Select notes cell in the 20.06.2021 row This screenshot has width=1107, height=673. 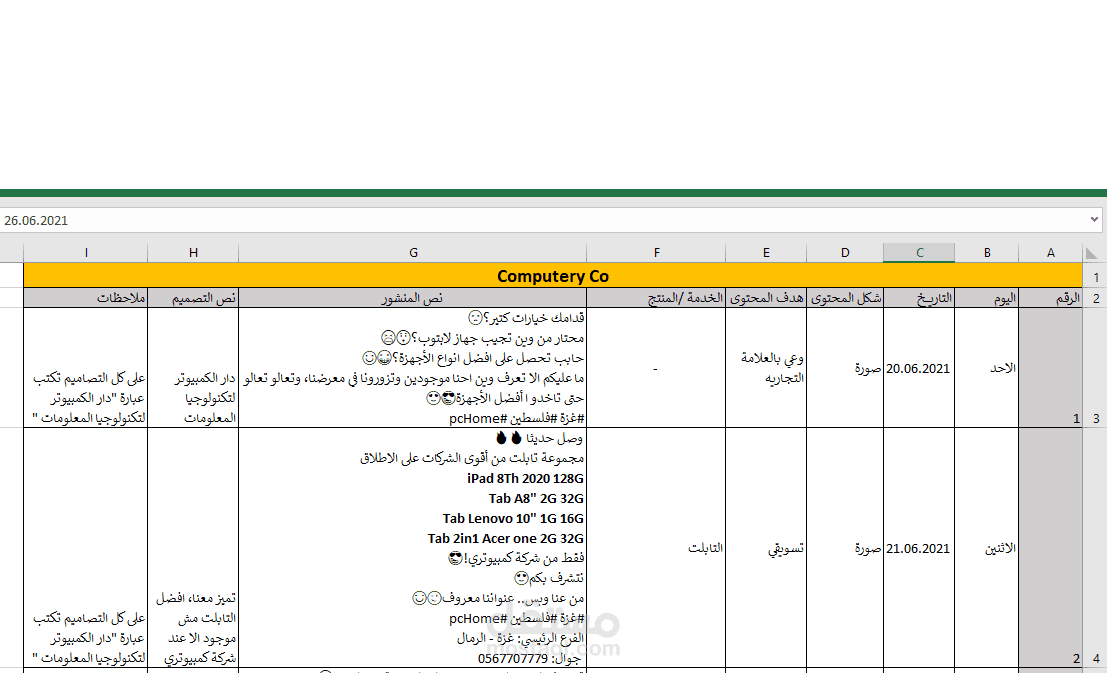pos(86,368)
